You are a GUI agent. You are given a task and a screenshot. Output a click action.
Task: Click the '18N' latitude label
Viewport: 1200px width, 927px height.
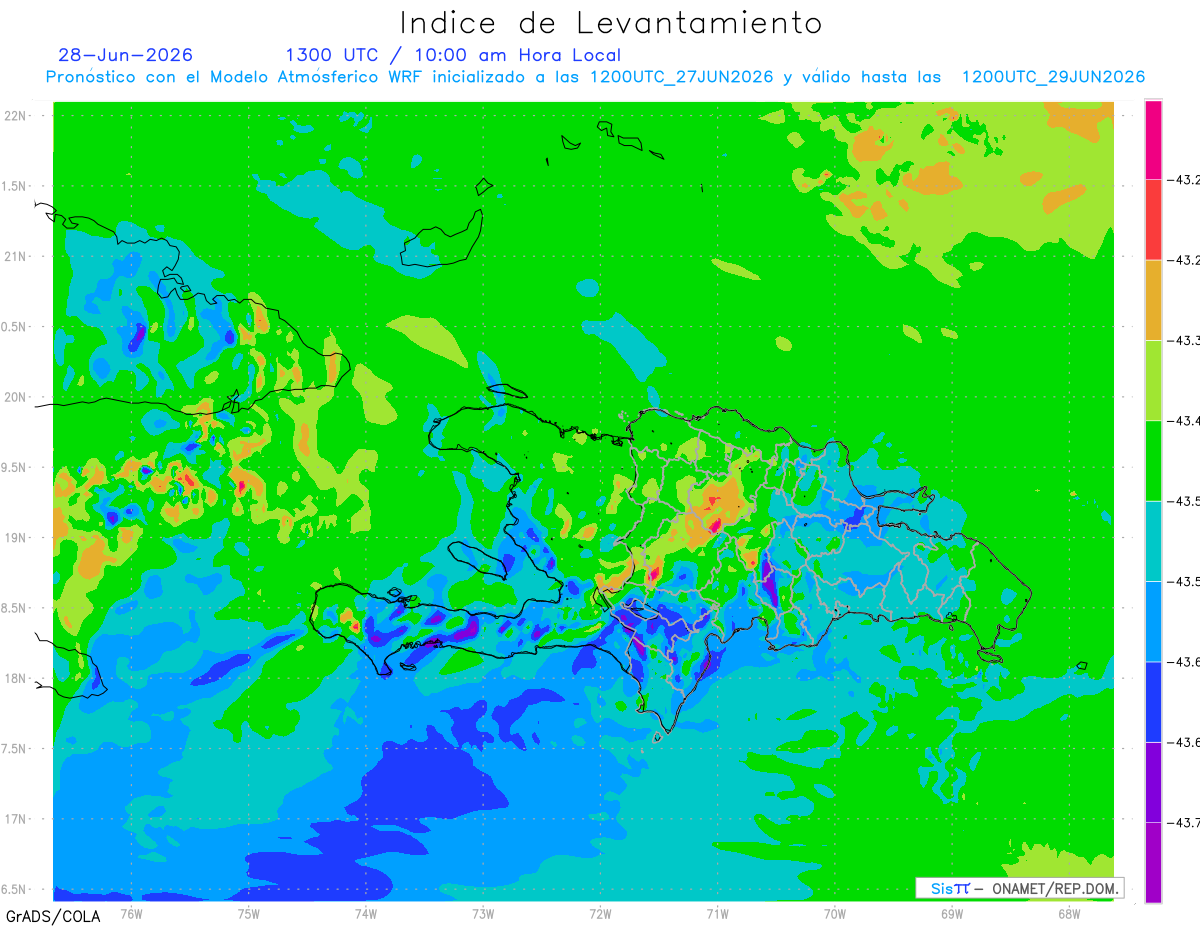(x=16, y=678)
